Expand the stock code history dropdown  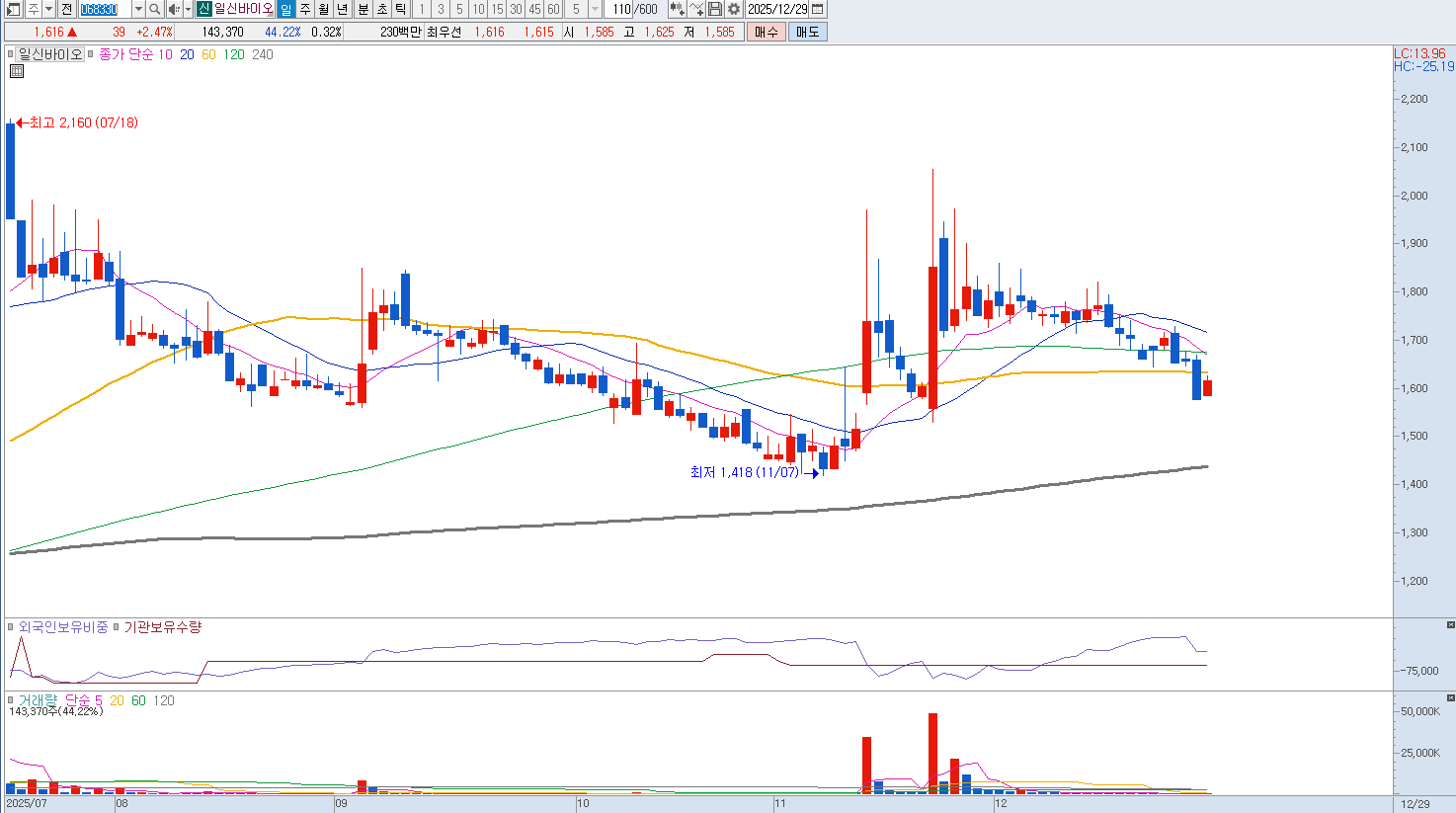pyautogui.click(x=138, y=9)
